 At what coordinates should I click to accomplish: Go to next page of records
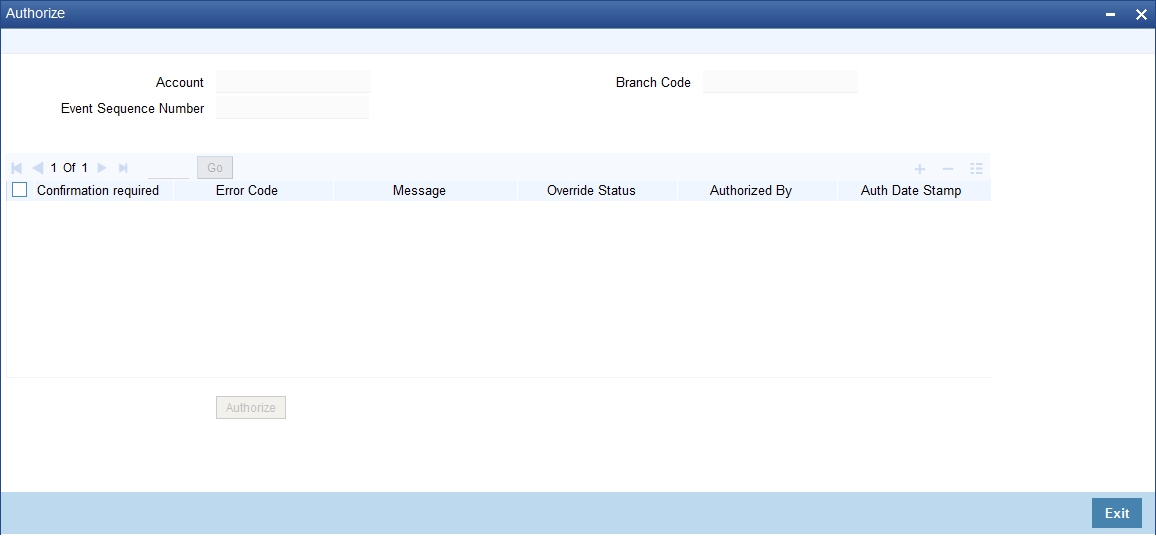(x=102, y=168)
